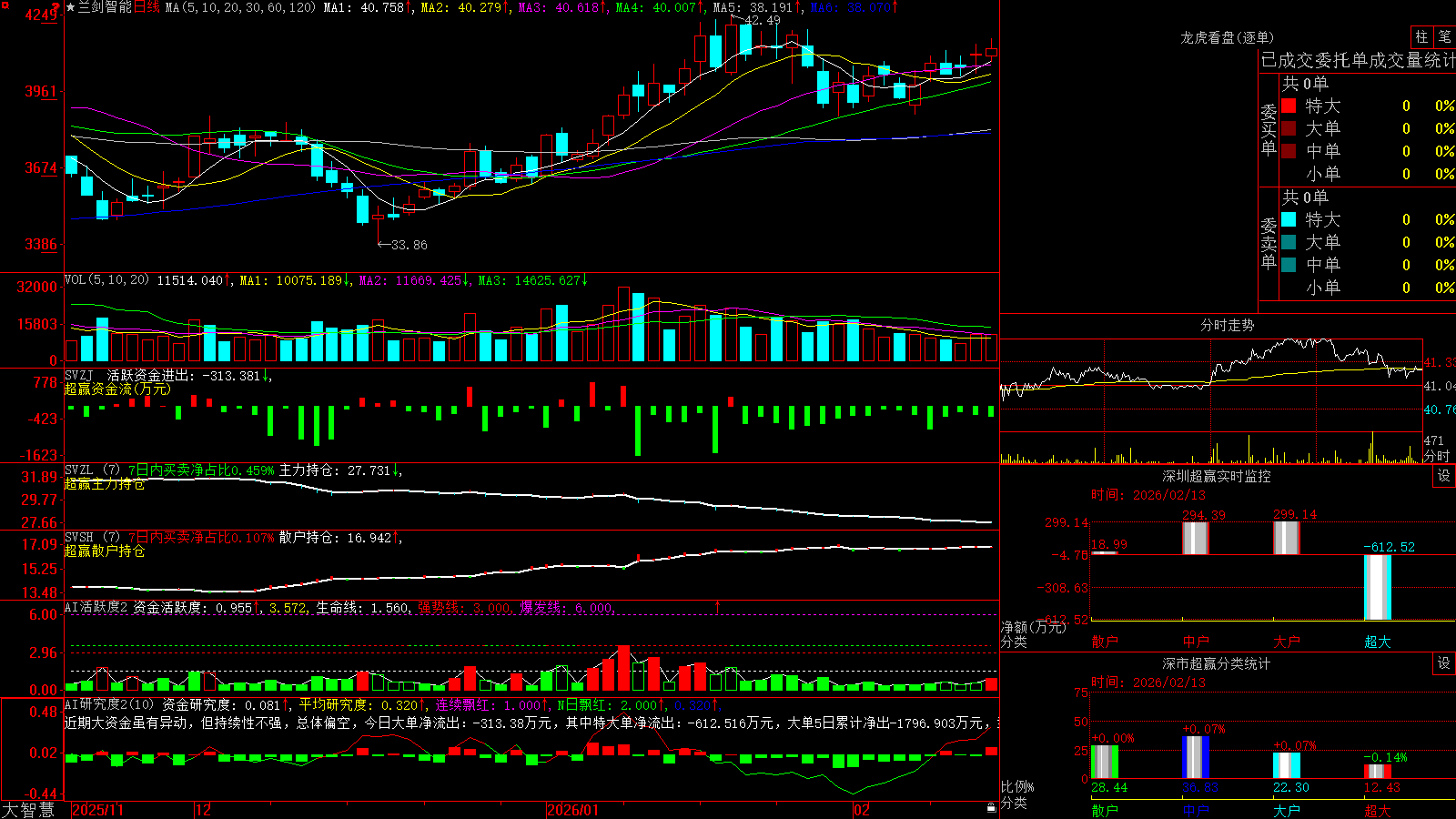Screen dimensions: 1456x819
Task: Click the 爆发线: 6.000 magenta label
Action: (x=566, y=607)
